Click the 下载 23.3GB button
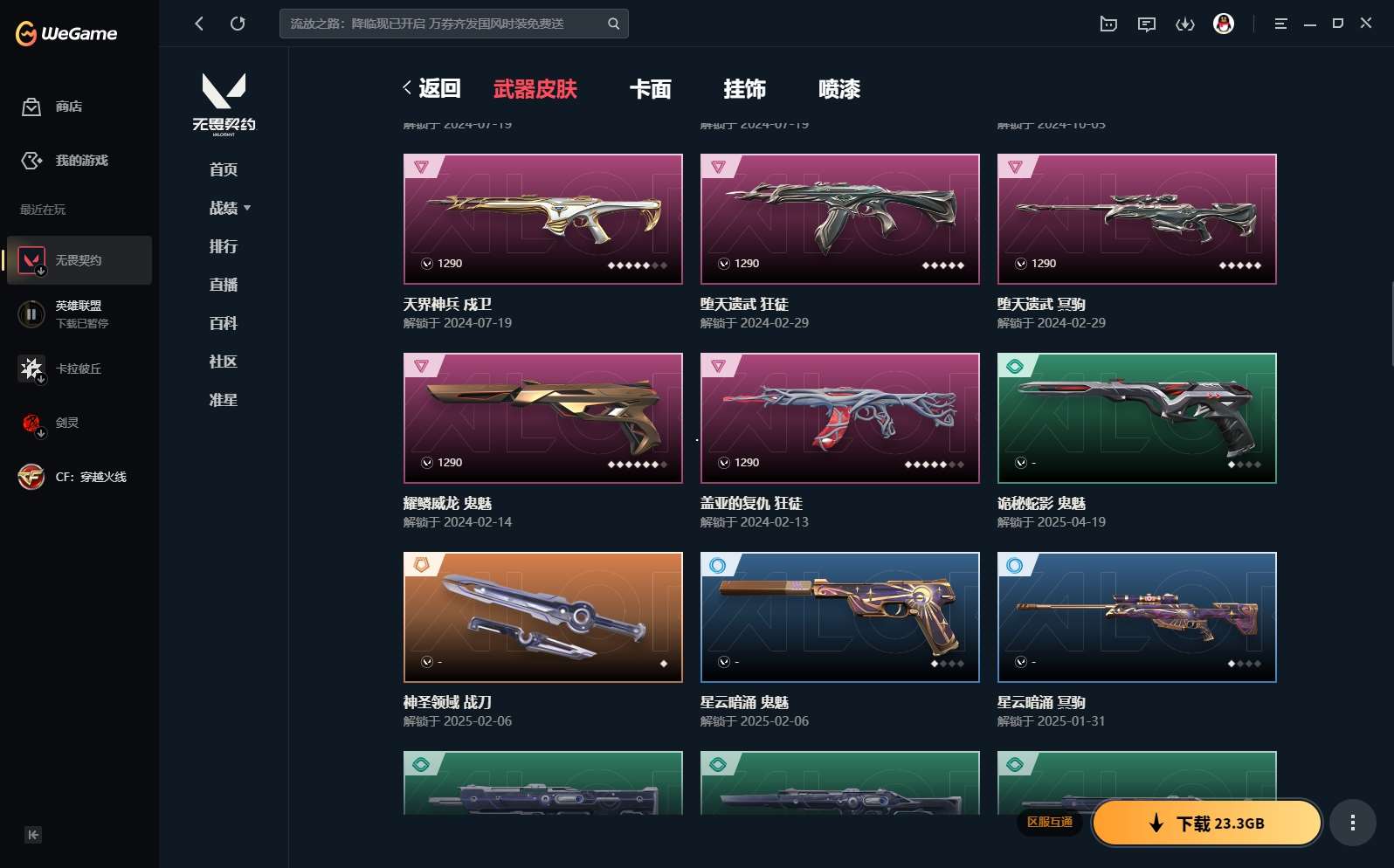This screenshot has width=1394, height=868. pyautogui.click(x=1206, y=823)
